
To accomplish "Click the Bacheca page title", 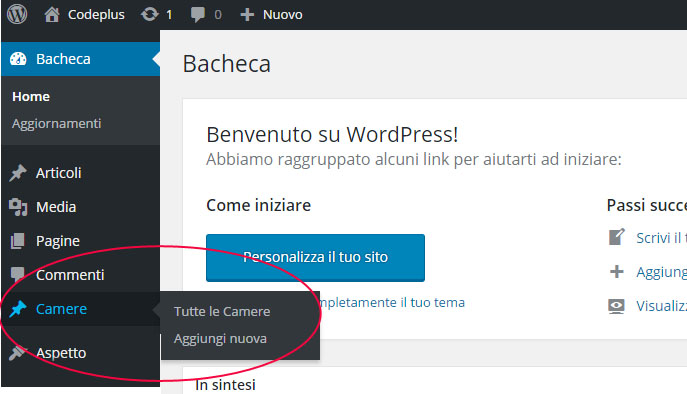I will pyautogui.click(x=227, y=64).
